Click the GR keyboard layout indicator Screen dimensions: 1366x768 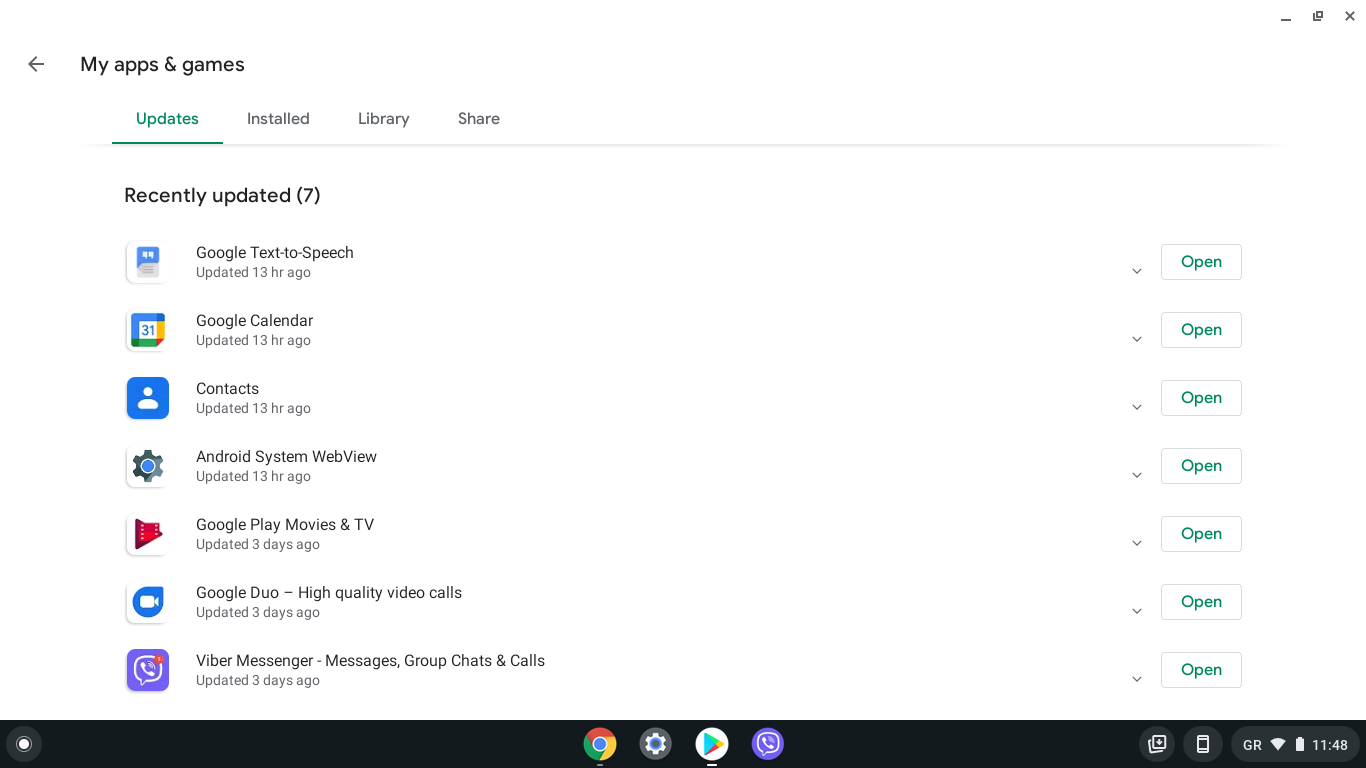1252,745
